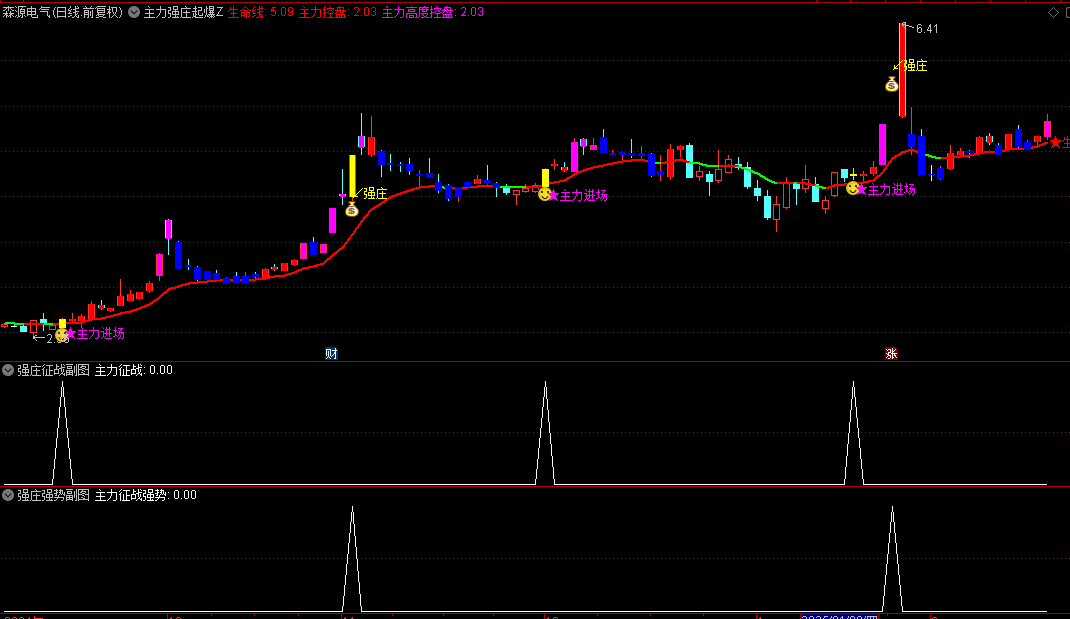Click magenta star at first 主力进场 signal
The image size is (1070, 619).
(x=71, y=333)
